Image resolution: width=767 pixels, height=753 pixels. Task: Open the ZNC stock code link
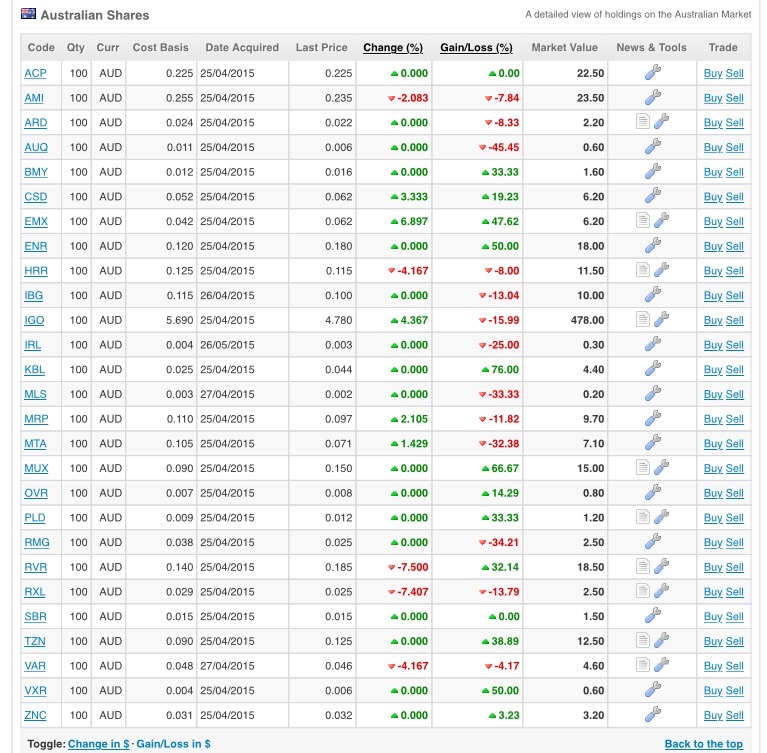tap(35, 716)
